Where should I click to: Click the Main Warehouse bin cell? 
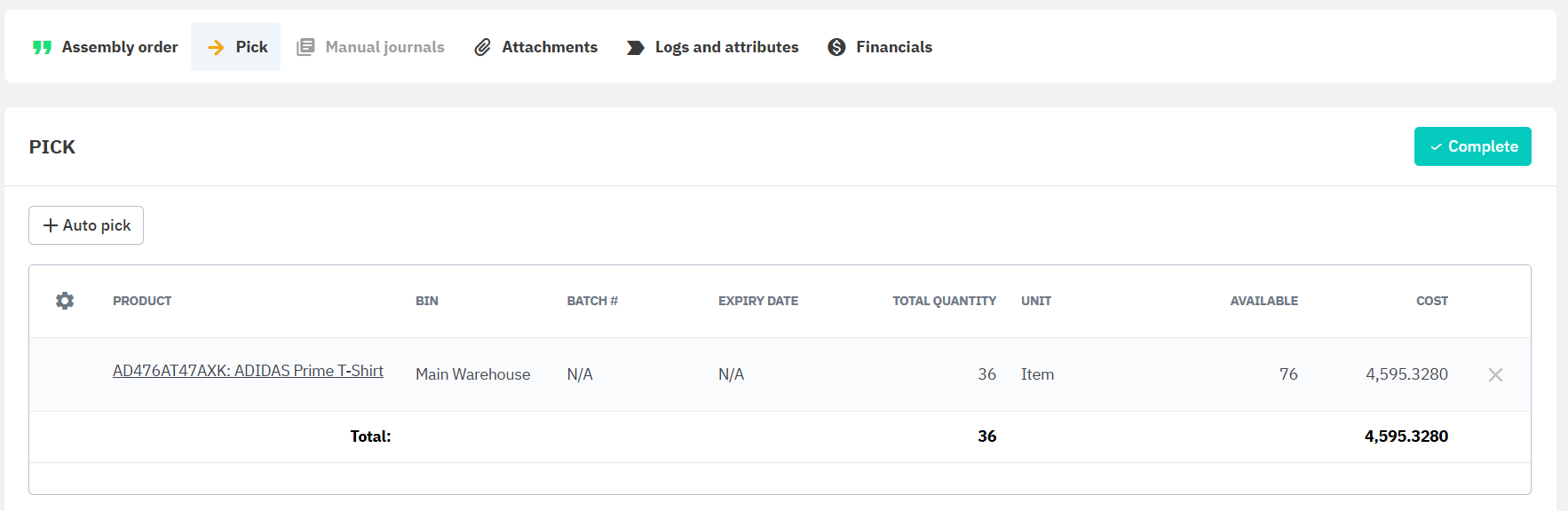click(x=472, y=374)
